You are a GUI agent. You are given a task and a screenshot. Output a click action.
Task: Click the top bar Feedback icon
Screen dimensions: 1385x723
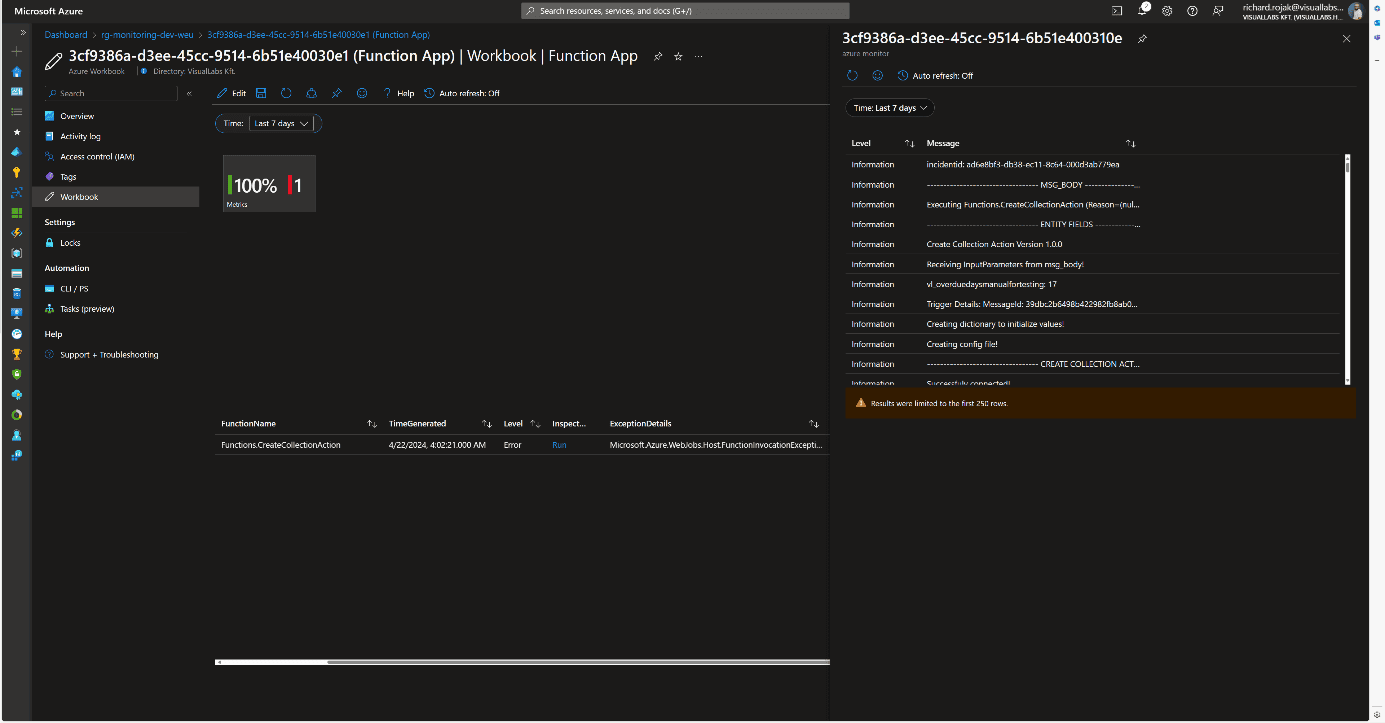[1217, 10]
